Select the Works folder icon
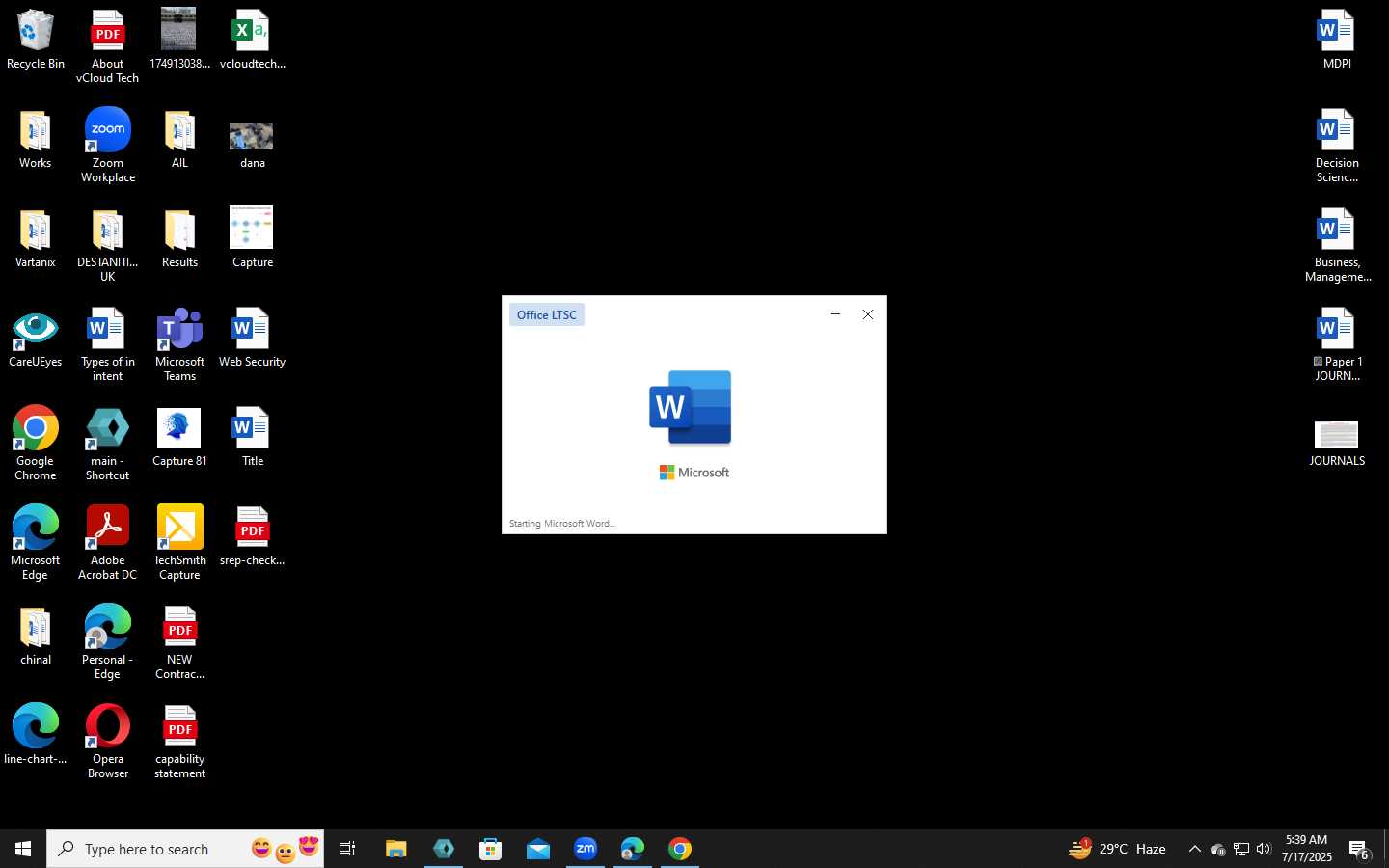 click(x=36, y=140)
